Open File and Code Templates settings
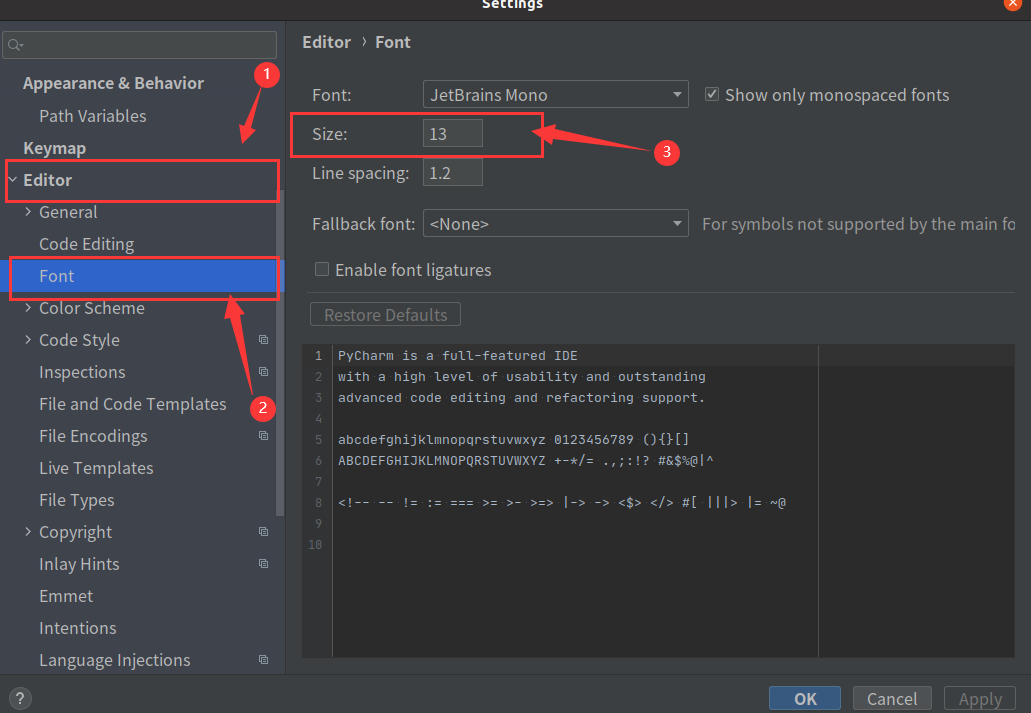Image resolution: width=1031 pixels, height=713 pixels. 132,404
